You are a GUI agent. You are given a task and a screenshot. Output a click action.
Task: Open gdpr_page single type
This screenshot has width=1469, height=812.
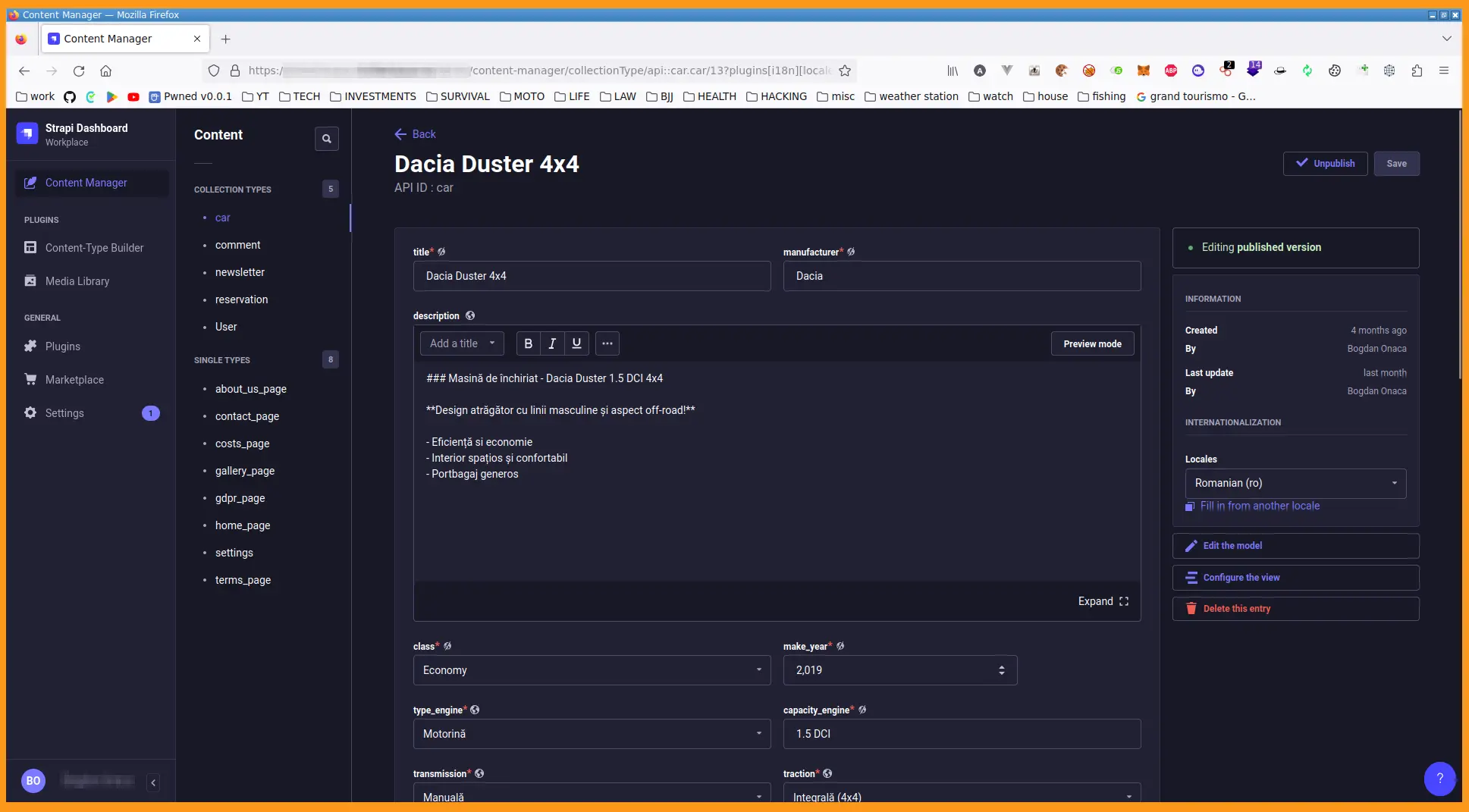click(x=240, y=498)
